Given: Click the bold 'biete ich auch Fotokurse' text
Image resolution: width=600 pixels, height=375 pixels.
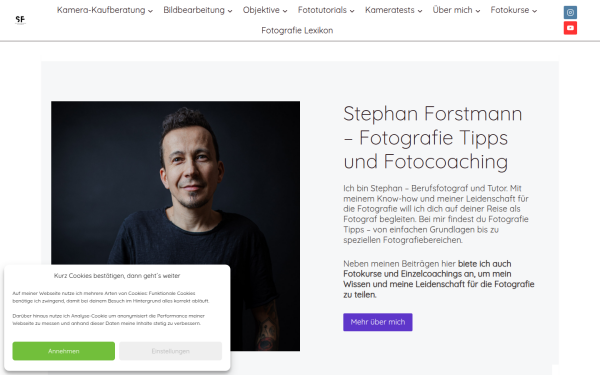Looking at the screenshot, I should tap(439, 279).
